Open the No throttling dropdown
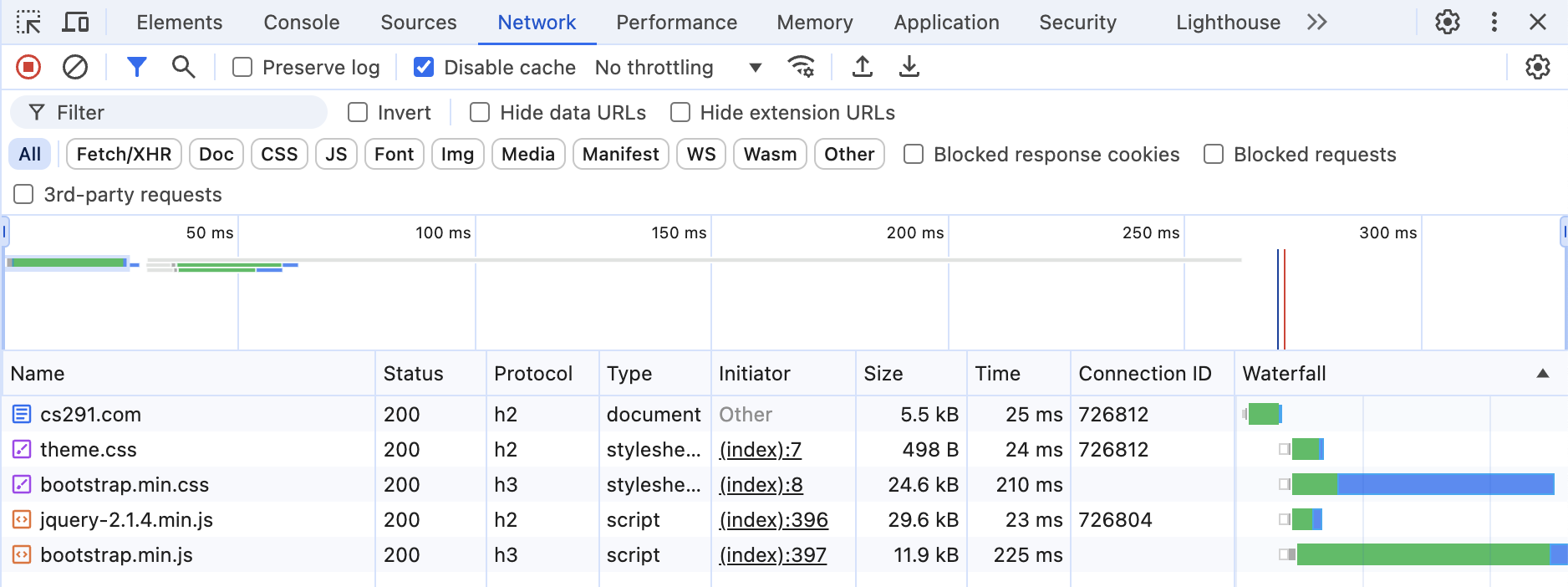1568x587 pixels. [677, 67]
